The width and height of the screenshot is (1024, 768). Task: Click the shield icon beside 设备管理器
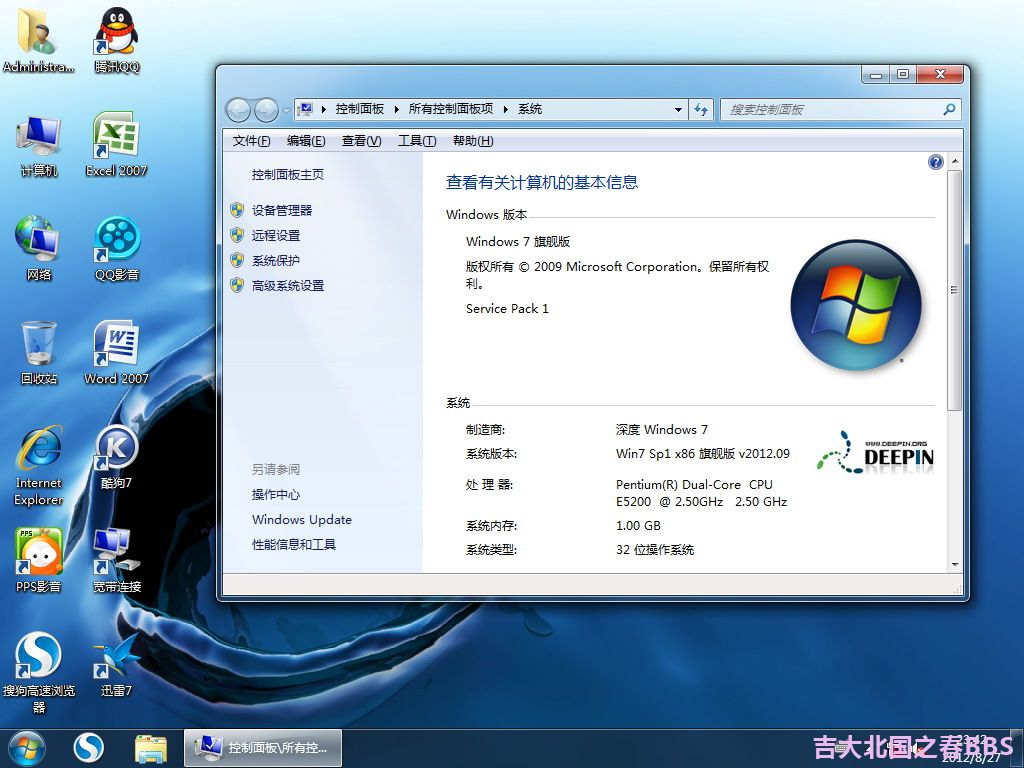pos(237,210)
